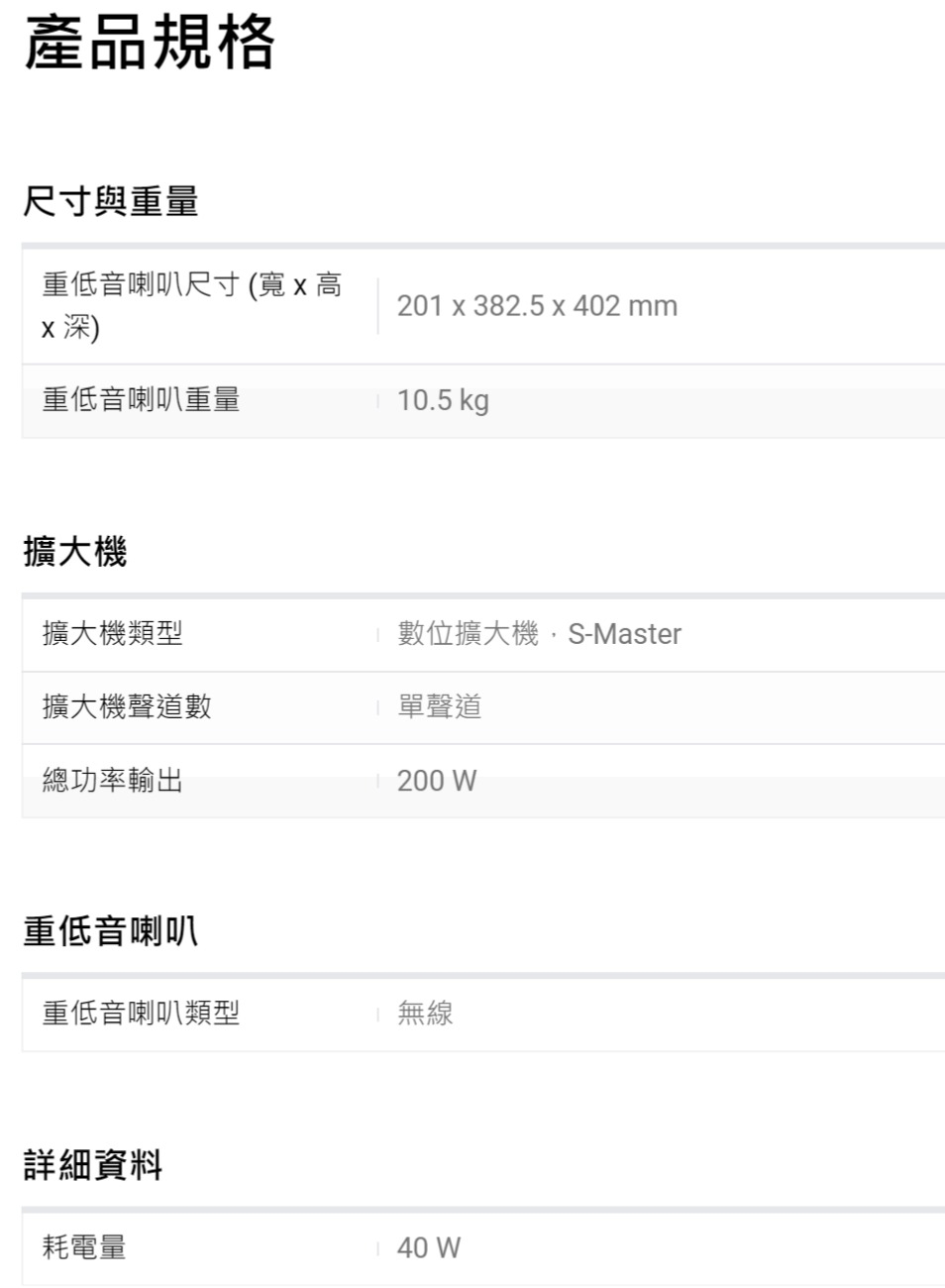Select the 總功率輸出 row label
This screenshot has height=1288, width=945.
point(112,781)
